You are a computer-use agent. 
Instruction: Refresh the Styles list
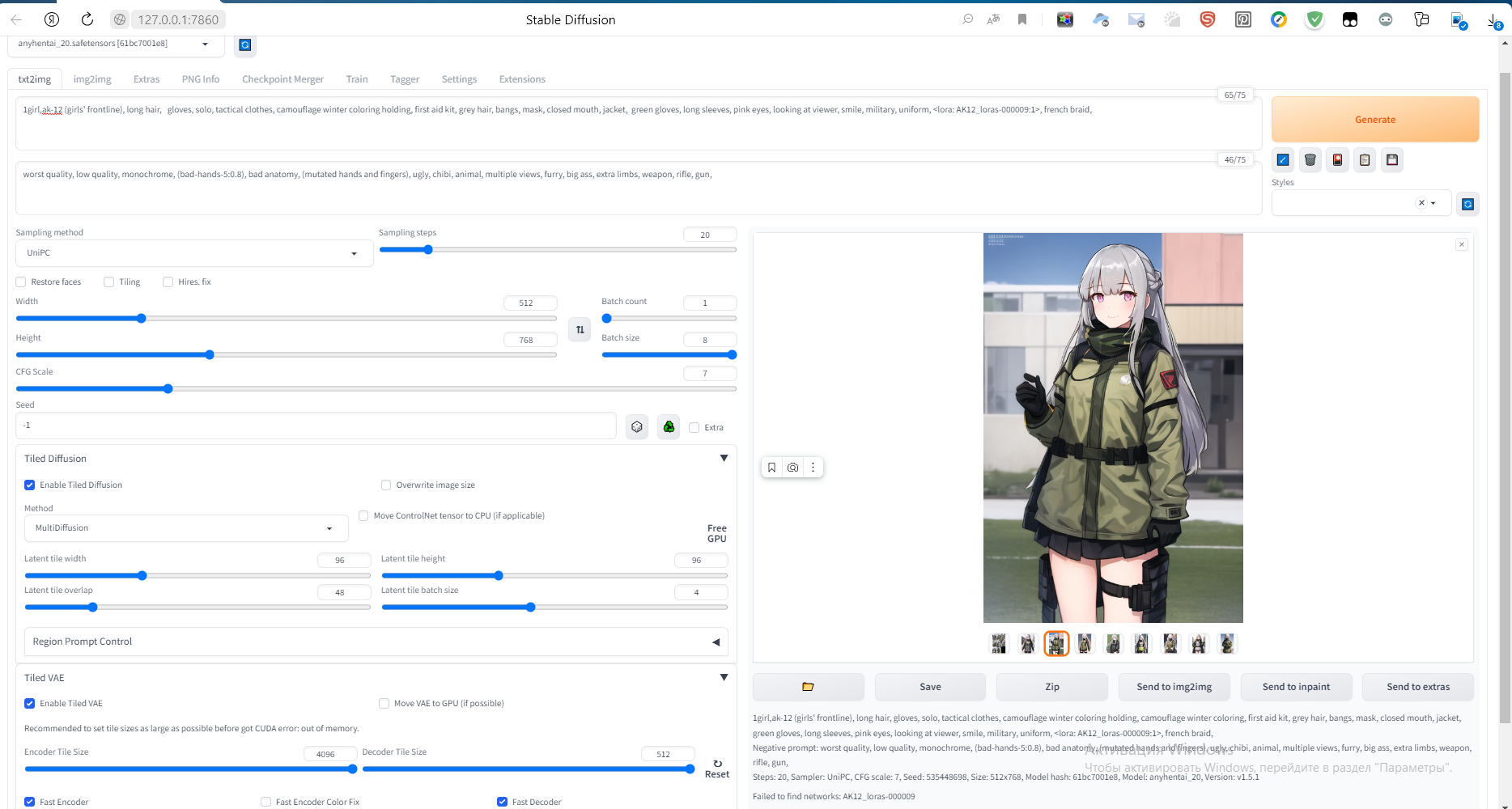(1467, 204)
